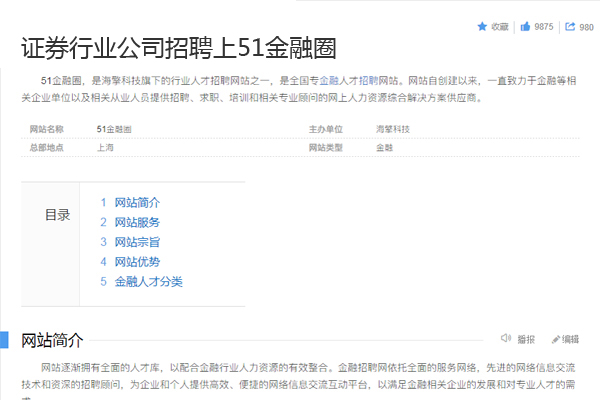Jump to 网站简介 in contents
The width and height of the screenshot is (600, 400).
pos(137,202)
